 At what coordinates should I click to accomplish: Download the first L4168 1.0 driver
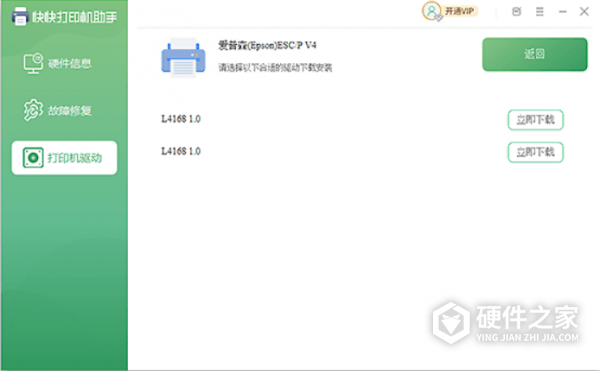tap(535, 120)
